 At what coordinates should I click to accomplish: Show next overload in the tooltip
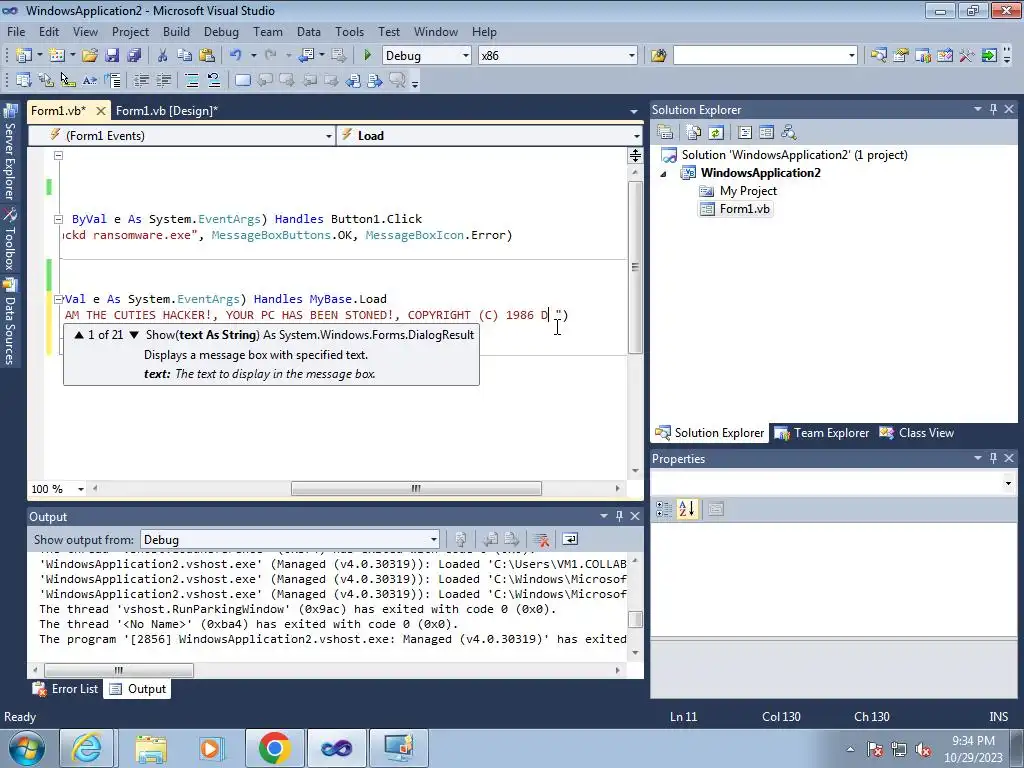tap(134, 335)
